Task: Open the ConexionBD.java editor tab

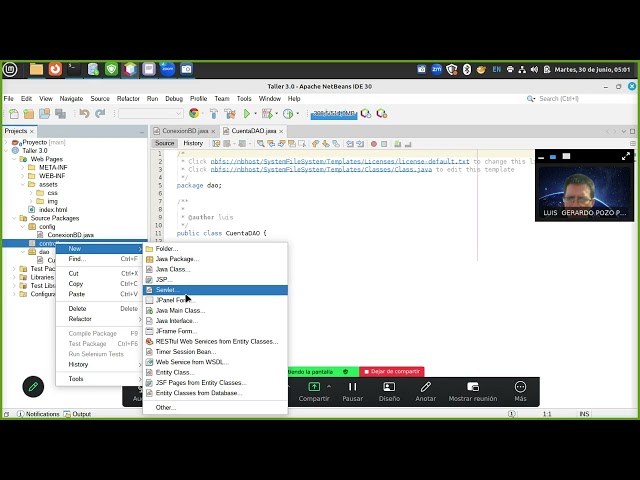Action: click(x=184, y=131)
